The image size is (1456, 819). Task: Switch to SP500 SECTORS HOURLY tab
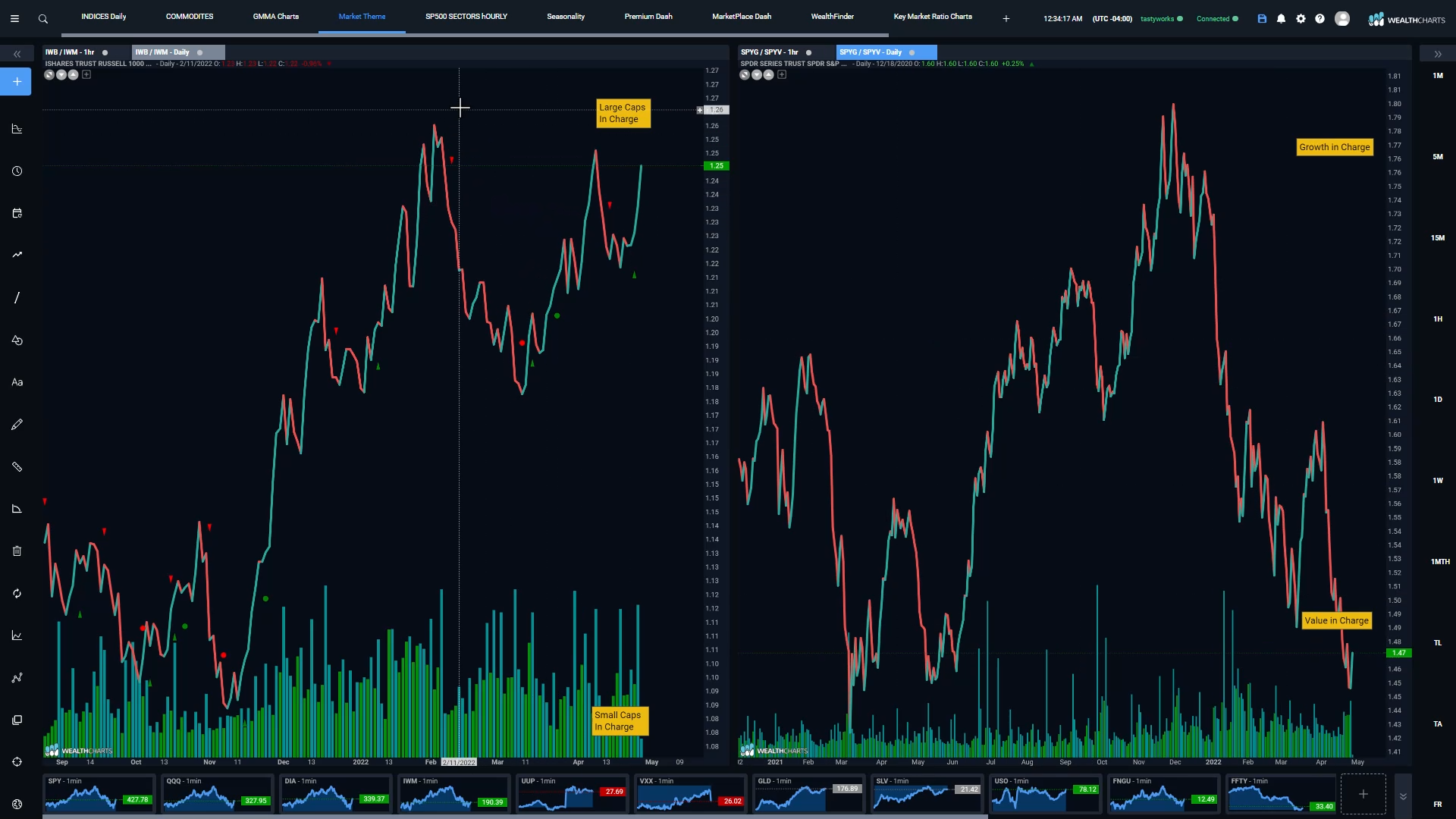tap(466, 17)
